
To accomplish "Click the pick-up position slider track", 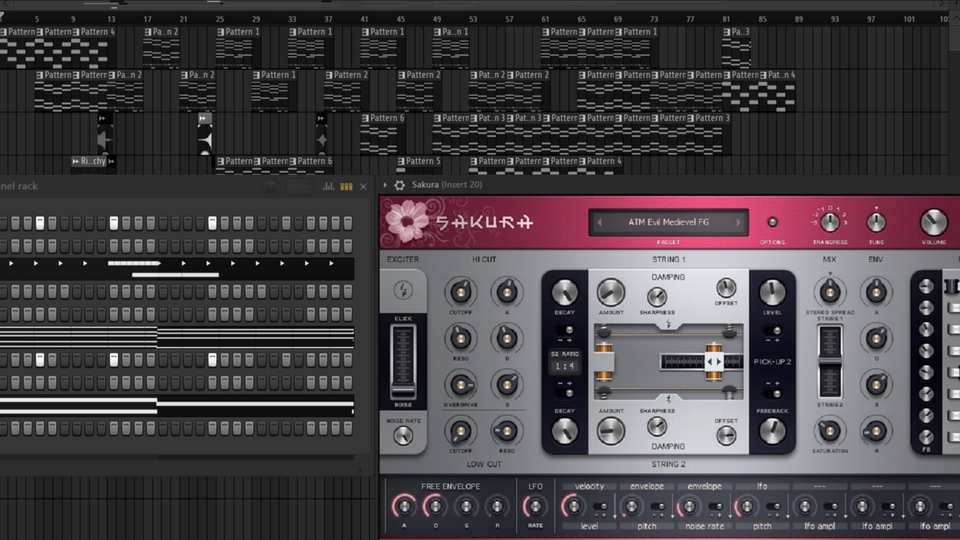I will click(x=702, y=362).
